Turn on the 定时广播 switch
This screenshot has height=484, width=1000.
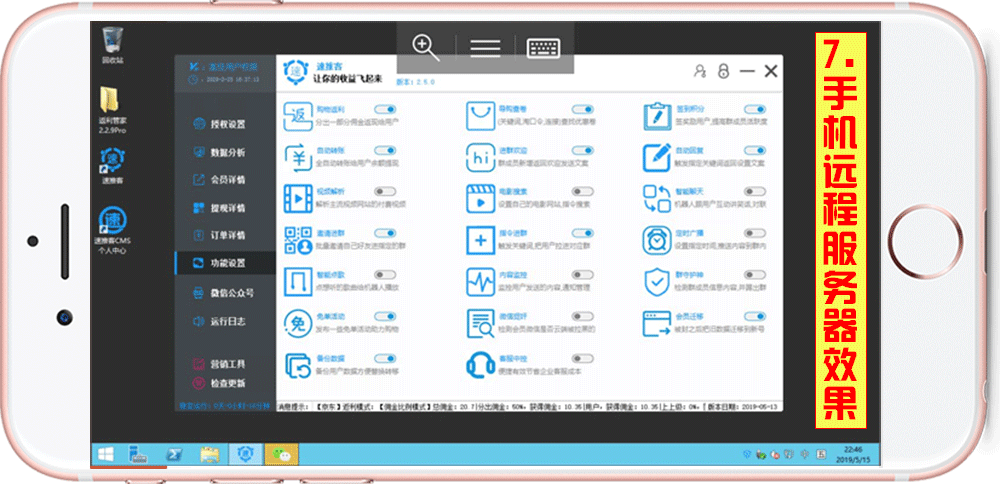tap(755, 233)
